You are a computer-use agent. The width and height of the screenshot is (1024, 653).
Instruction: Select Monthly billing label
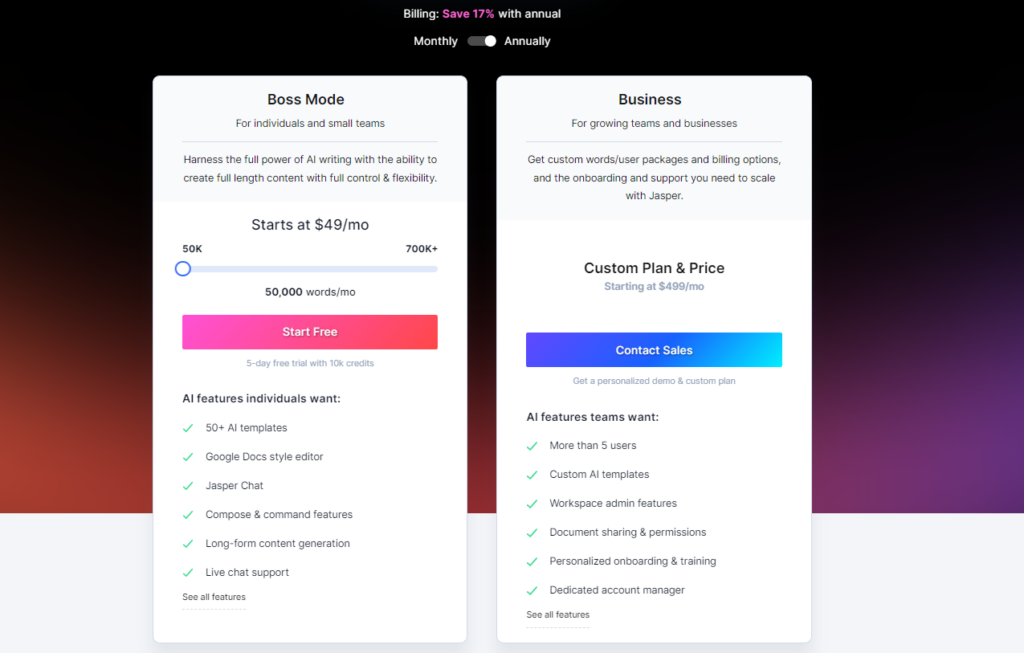click(x=435, y=41)
